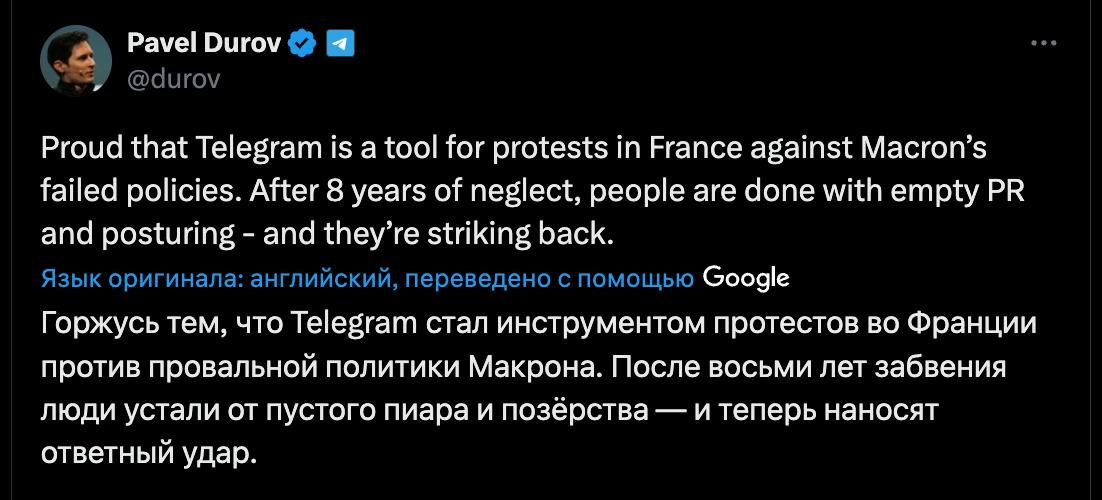The image size is (1102, 500).
Task: Click the Google logo in translation notice
Action: [x=746, y=277]
